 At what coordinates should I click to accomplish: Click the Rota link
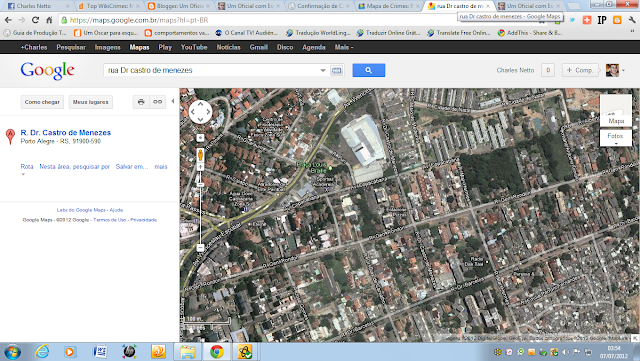coord(27,167)
